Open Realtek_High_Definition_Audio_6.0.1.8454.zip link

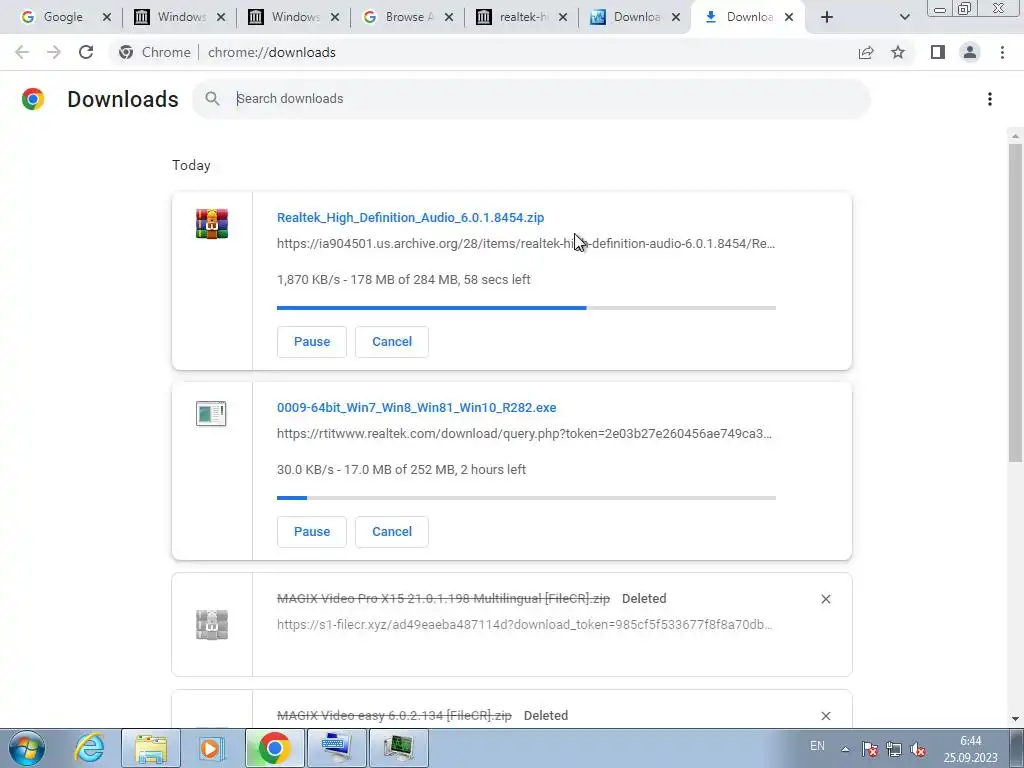[x=410, y=217]
